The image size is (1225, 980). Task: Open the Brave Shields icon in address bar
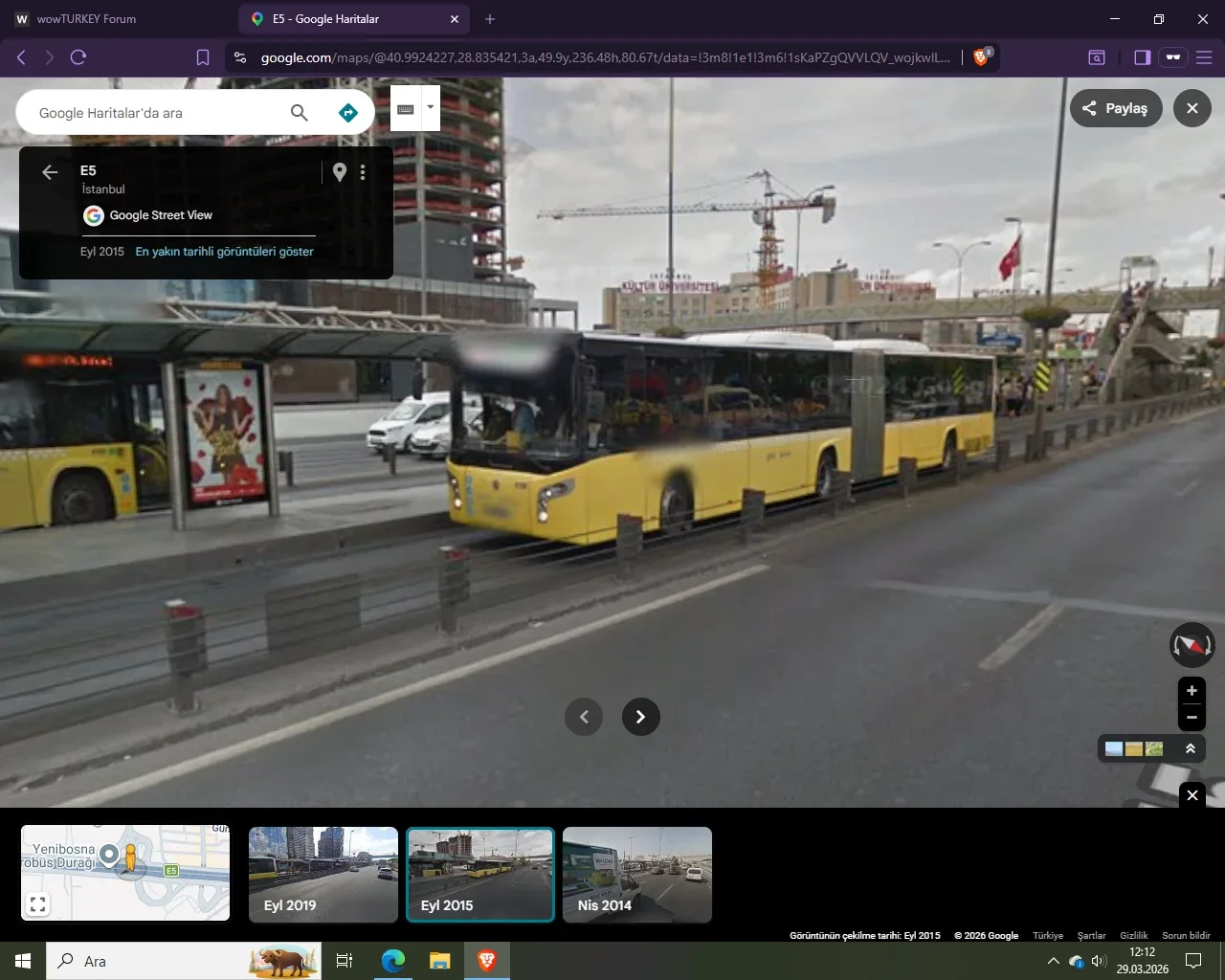coord(980,56)
